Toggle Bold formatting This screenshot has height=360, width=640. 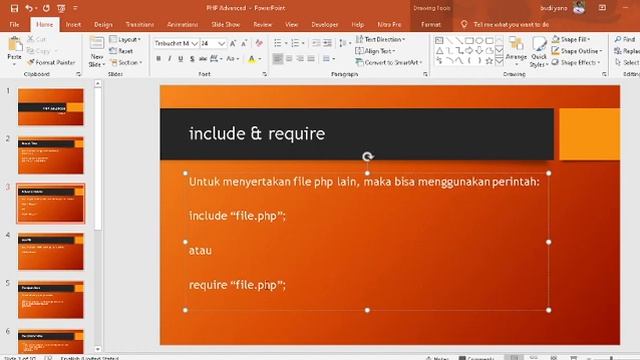point(158,59)
